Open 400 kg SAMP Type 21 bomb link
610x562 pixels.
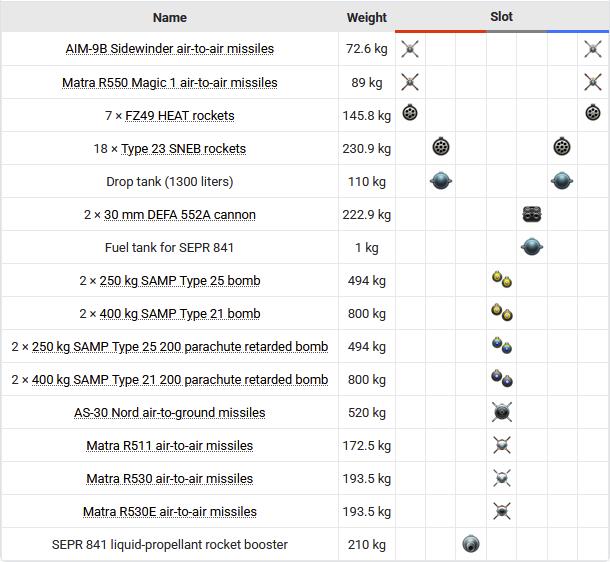(x=180, y=313)
